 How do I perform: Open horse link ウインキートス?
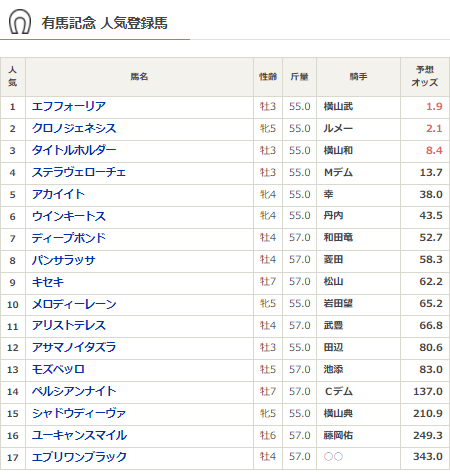click(69, 216)
